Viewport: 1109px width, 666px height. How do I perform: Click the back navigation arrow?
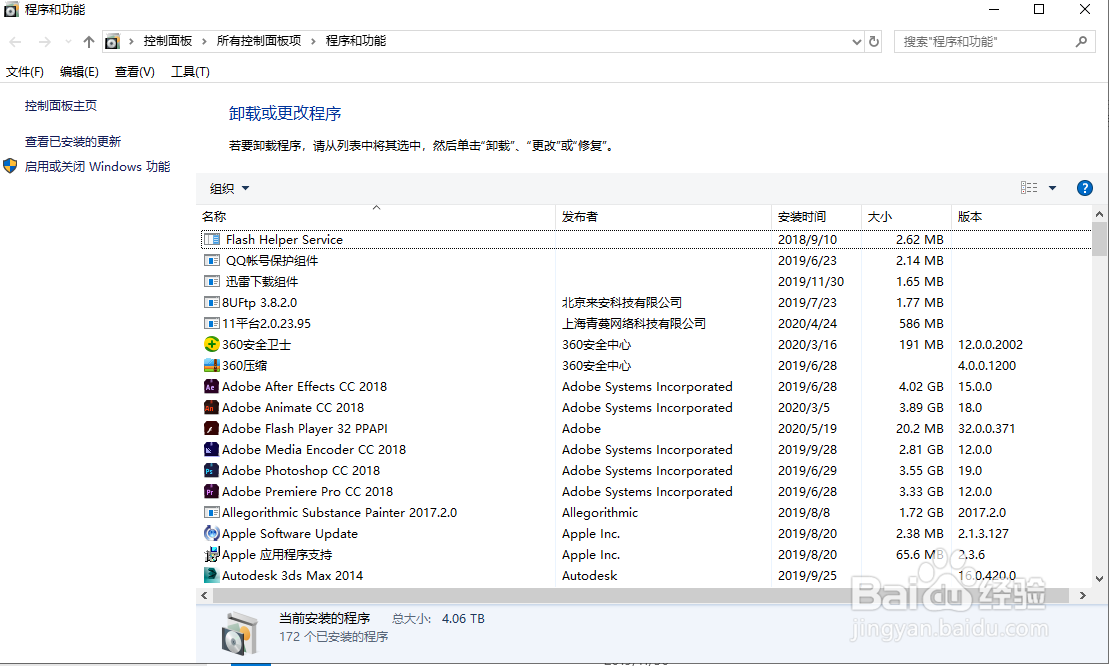pos(14,40)
